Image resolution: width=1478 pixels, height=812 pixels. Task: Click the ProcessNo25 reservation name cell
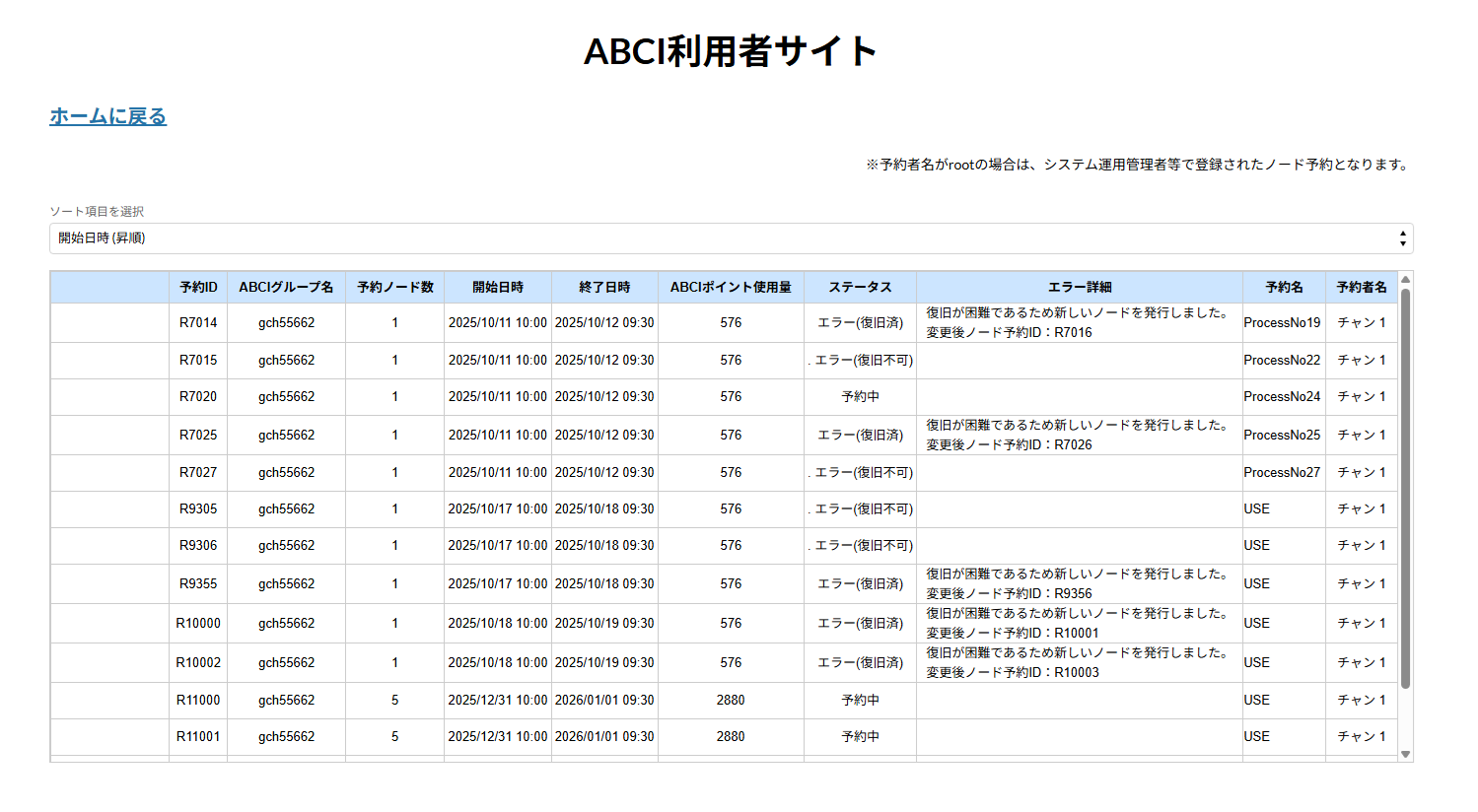pyautogui.click(x=1282, y=435)
